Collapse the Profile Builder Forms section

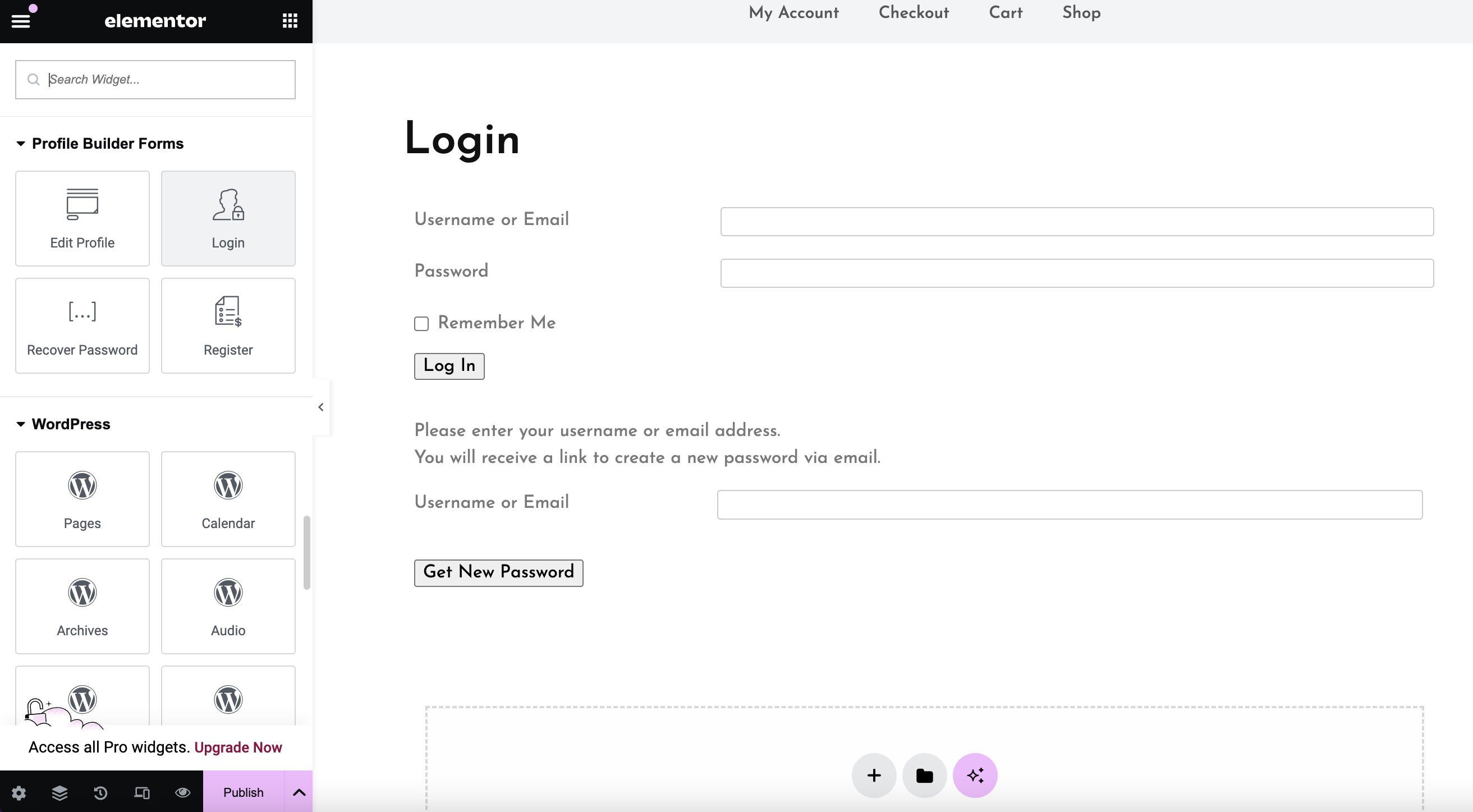click(x=100, y=144)
